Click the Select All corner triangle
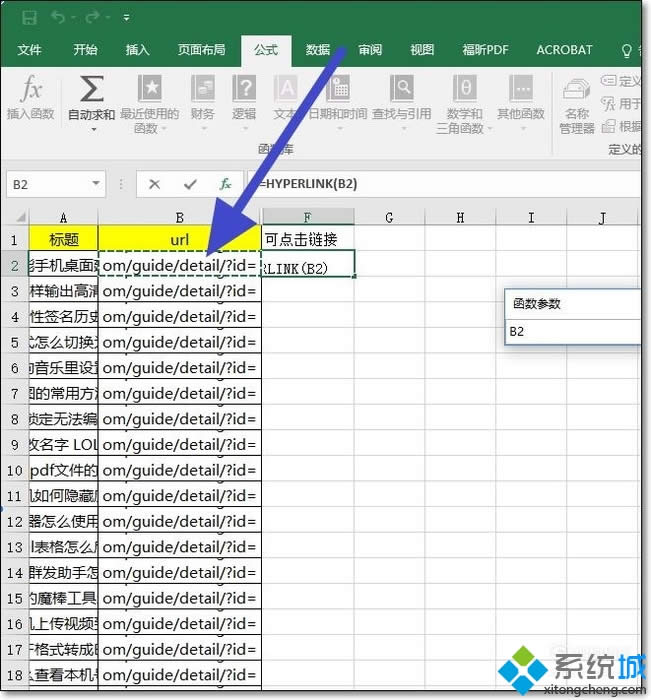651x700 pixels. point(20,217)
